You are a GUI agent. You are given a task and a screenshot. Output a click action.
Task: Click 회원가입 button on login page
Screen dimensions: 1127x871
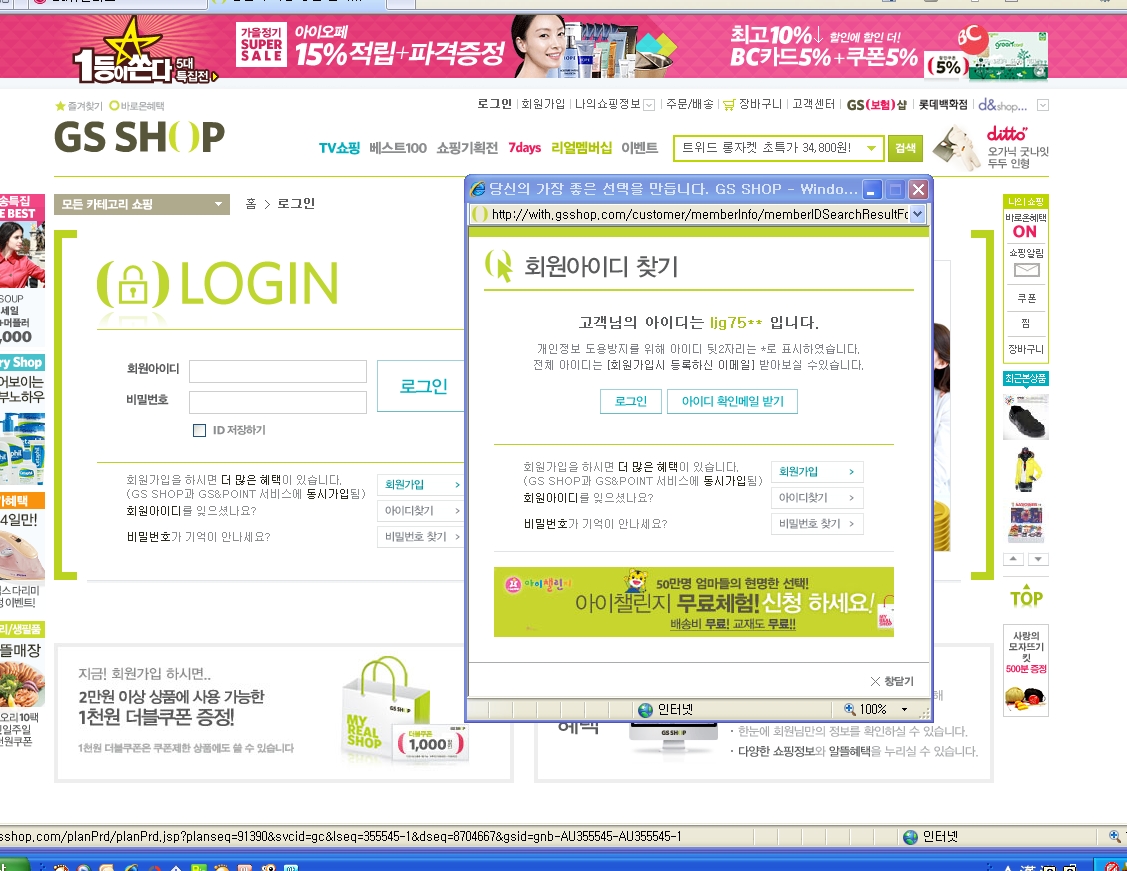click(x=420, y=484)
